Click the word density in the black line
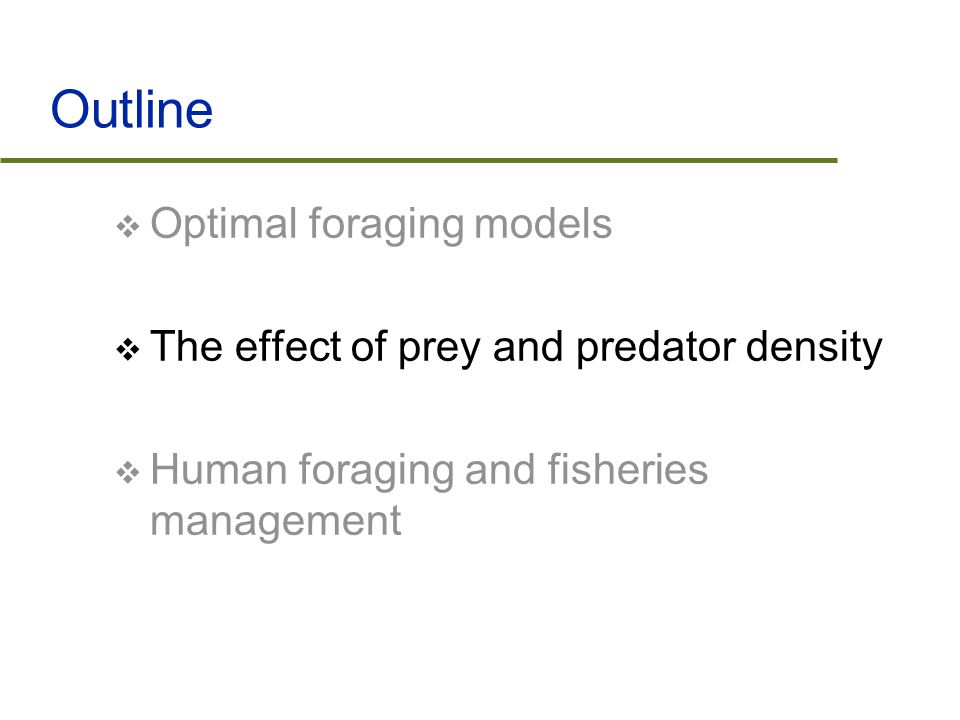Screen dimensions: 960x720 (x=814, y=348)
